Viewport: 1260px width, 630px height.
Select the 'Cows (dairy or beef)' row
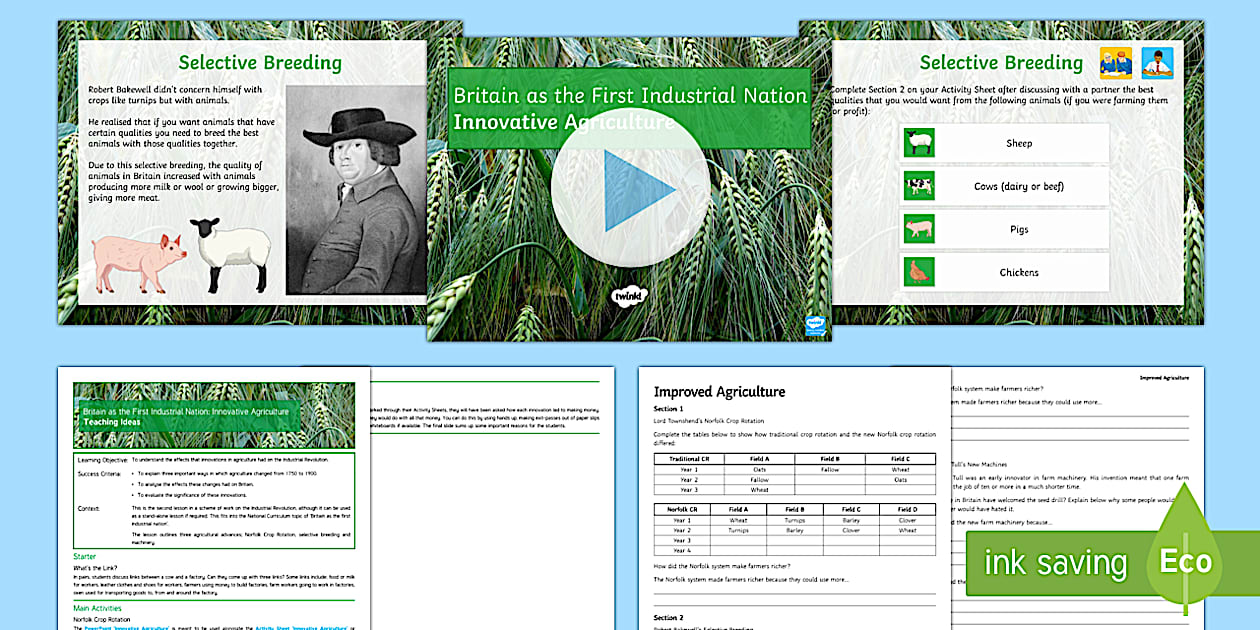coord(1018,186)
